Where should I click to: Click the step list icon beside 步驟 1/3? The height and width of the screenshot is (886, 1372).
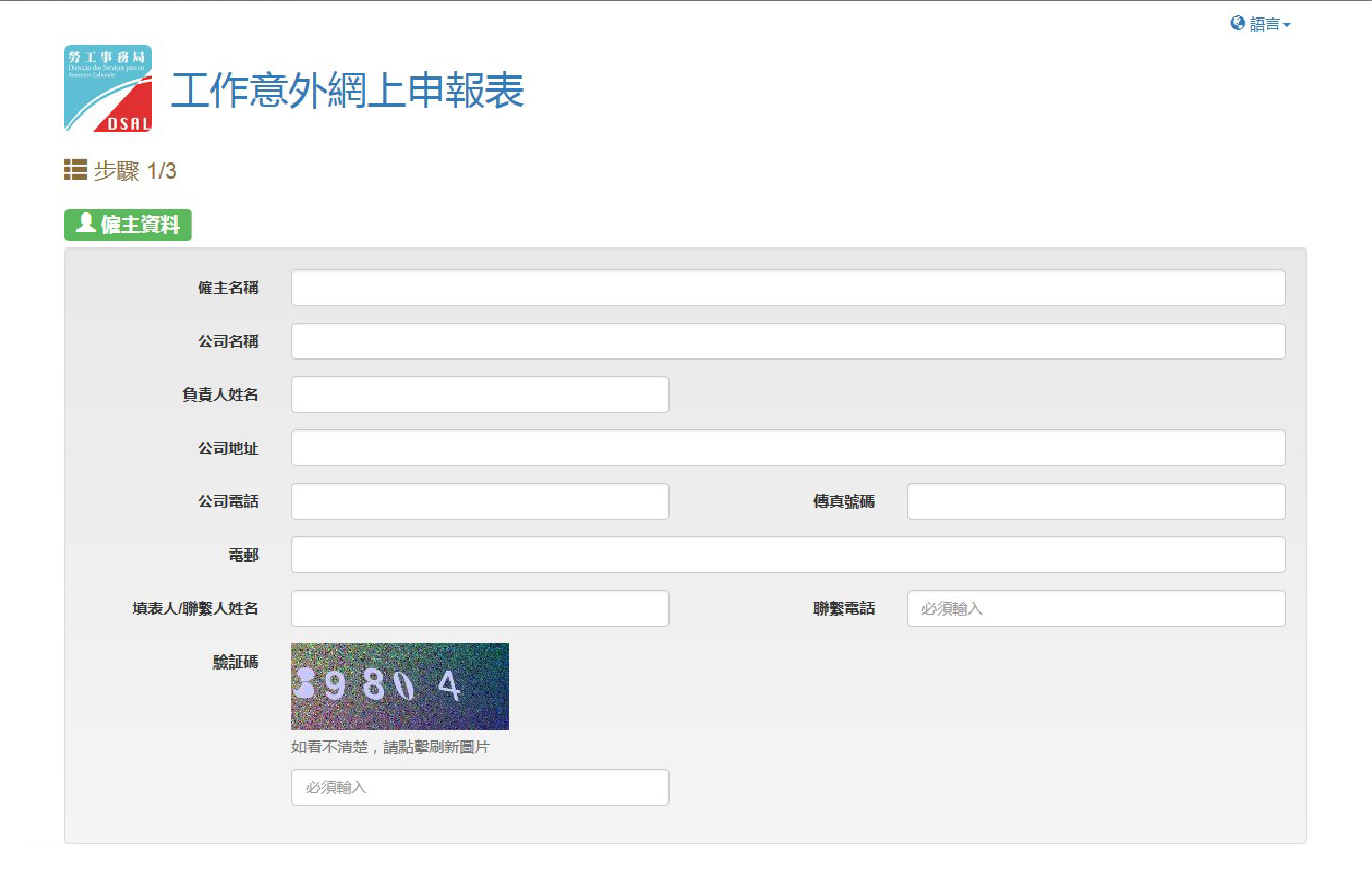point(76,170)
